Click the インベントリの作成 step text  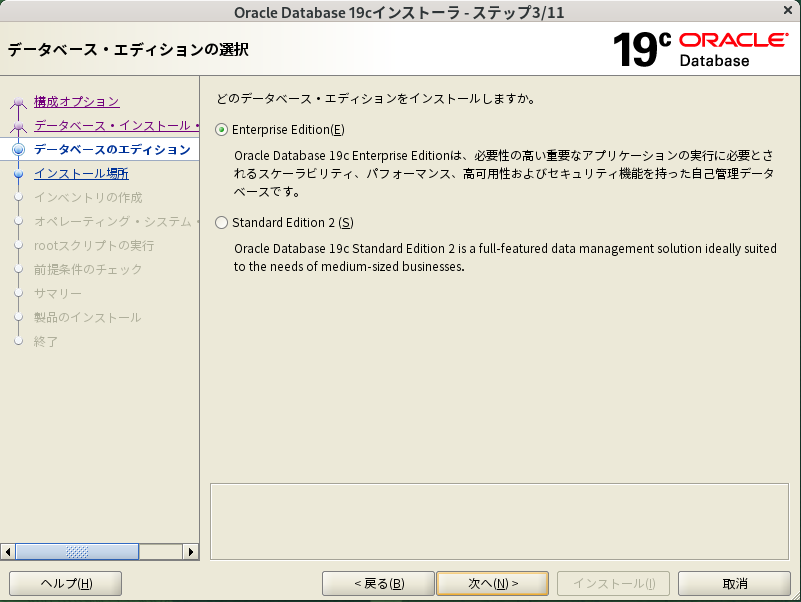pos(88,198)
